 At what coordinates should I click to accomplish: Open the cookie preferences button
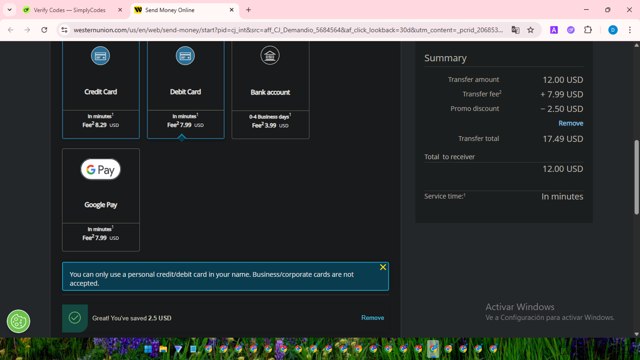click(18, 321)
